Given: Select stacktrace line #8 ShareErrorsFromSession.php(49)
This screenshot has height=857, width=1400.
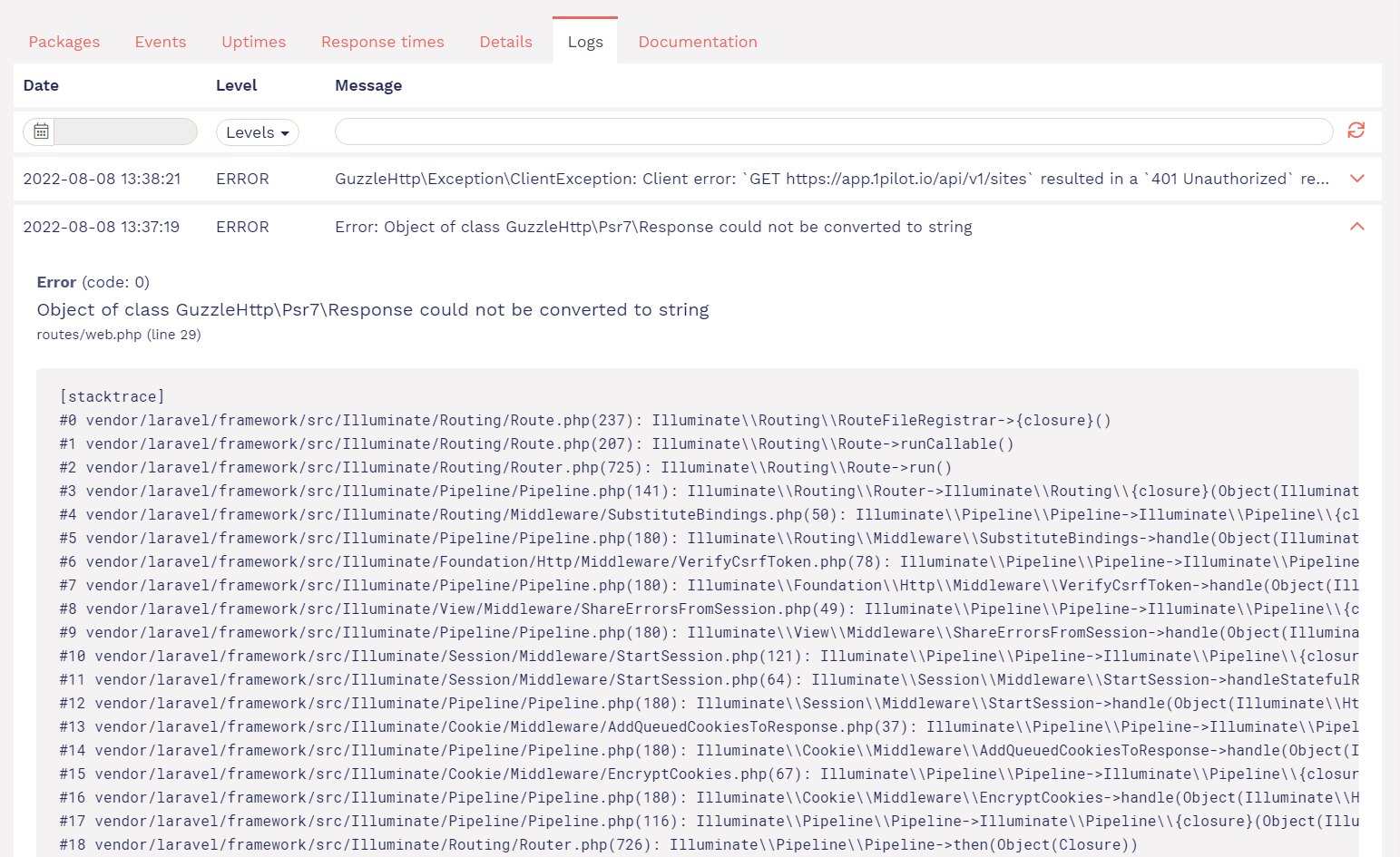Looking at the screenshot, I should tap(710, 609).
